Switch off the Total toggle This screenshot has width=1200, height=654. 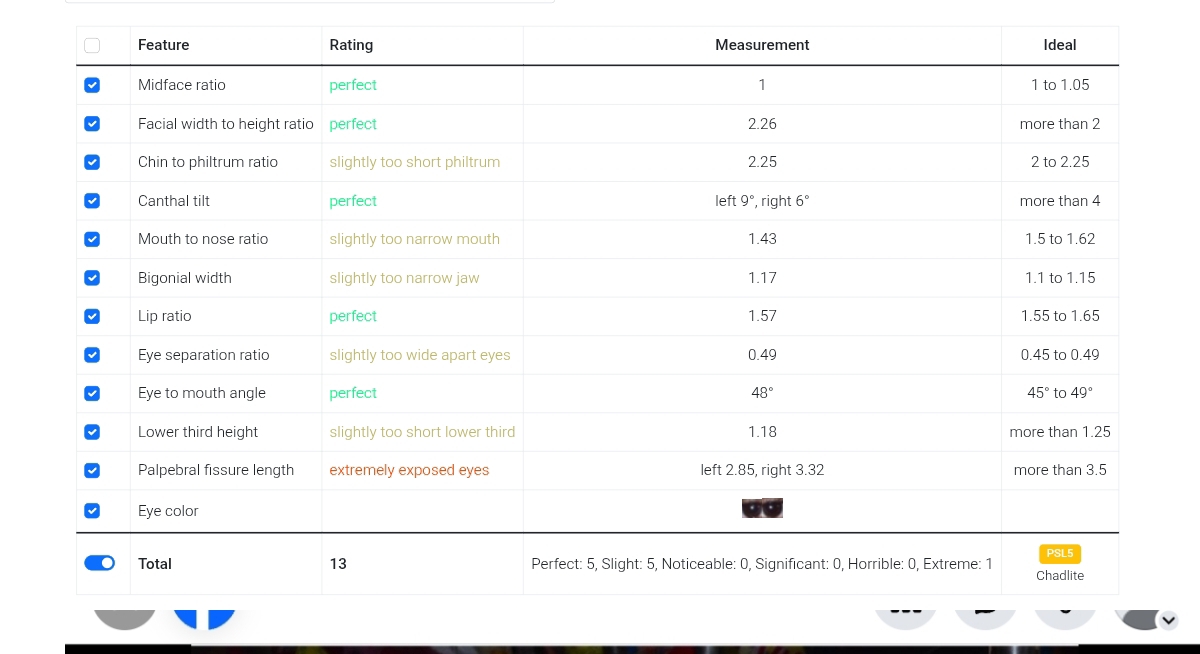(x=100, y=564)
